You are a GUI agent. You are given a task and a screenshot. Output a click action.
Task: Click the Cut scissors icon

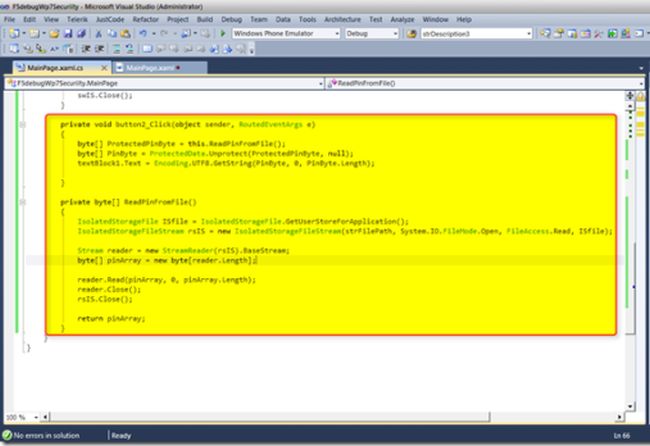tap(98, 34)
